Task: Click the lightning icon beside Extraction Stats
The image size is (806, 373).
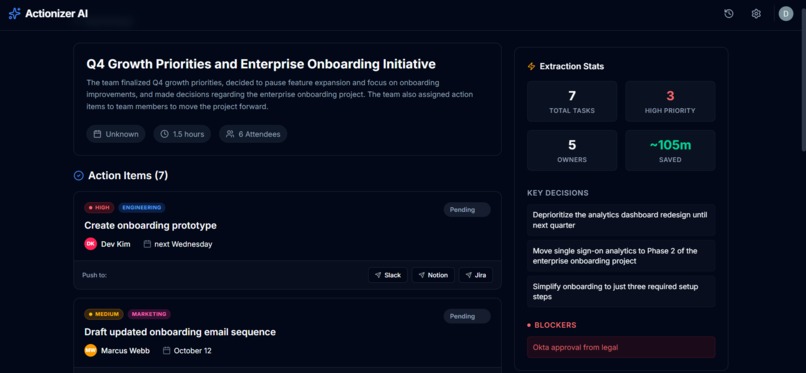Action: pos(532,66)
